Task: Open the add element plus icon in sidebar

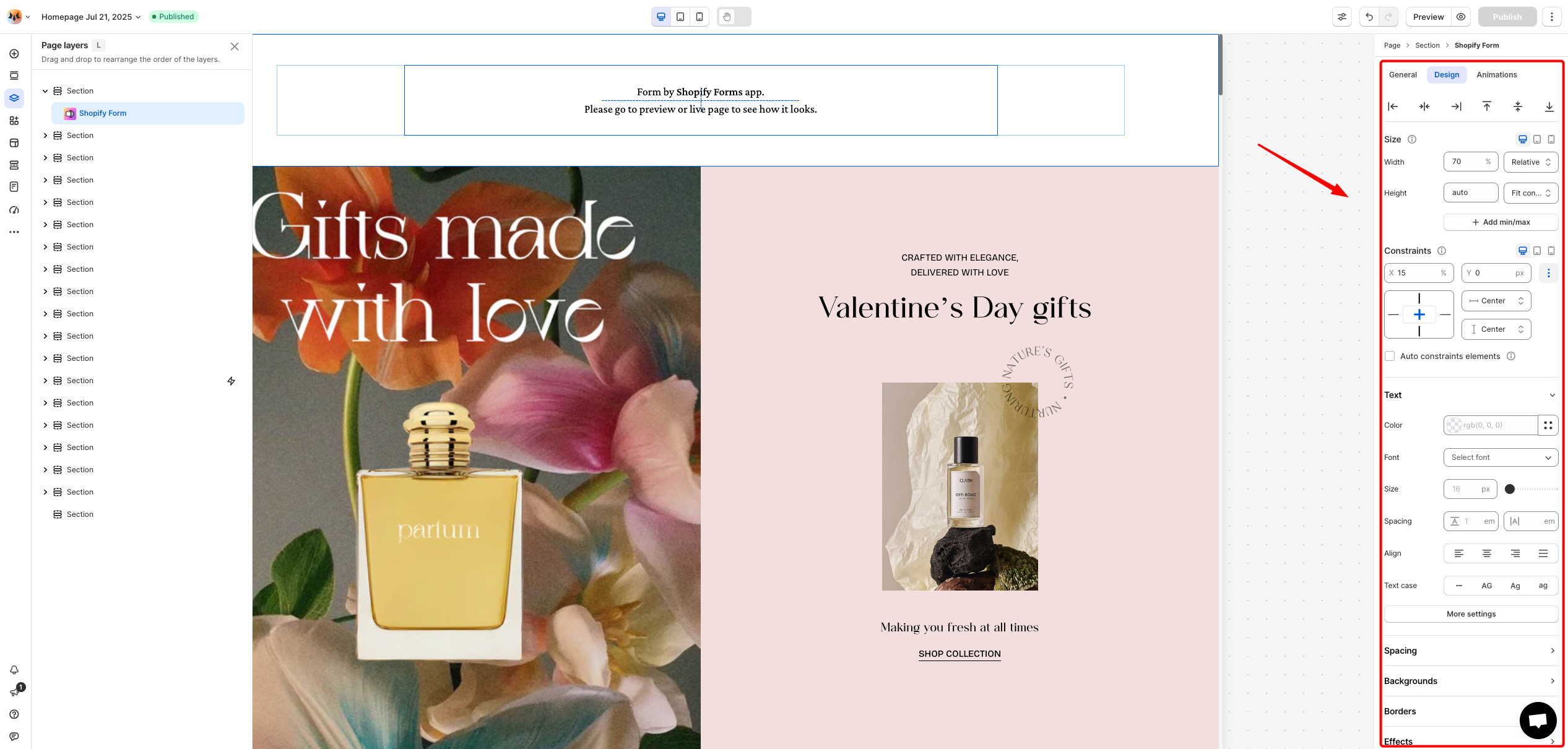Action: (x=14, y=54)
